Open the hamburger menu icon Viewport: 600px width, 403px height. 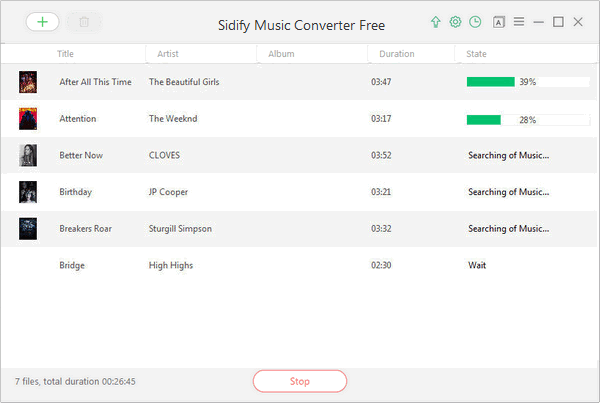tap(519, 22)
